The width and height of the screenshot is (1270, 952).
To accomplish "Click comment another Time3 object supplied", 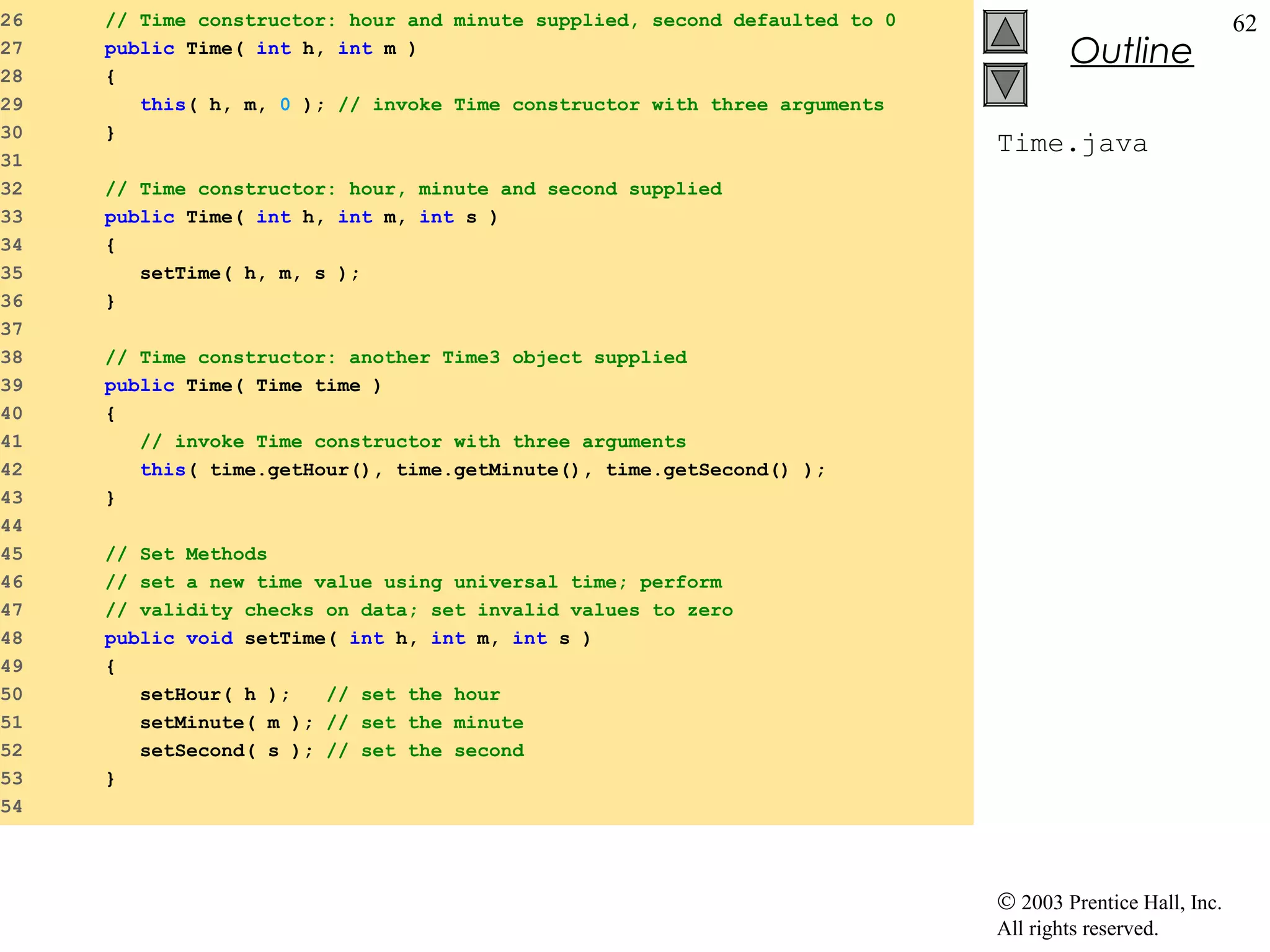I will pyautogui.click(x=396, y=358).
